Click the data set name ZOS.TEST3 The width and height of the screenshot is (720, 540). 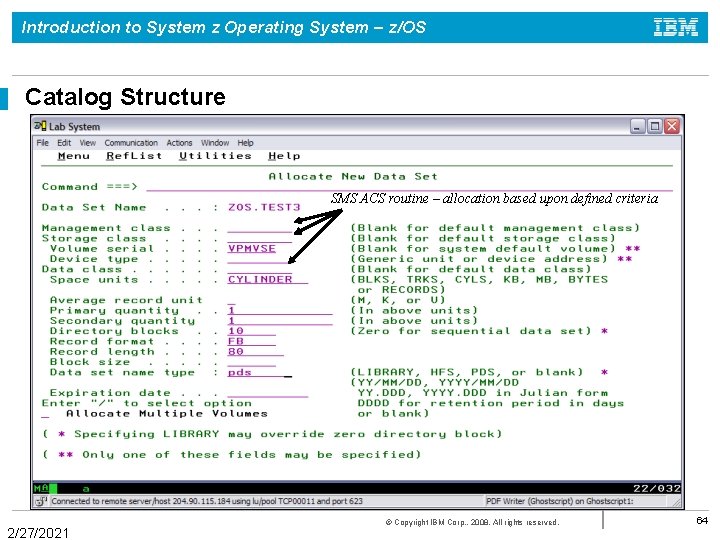click(264, 207)
